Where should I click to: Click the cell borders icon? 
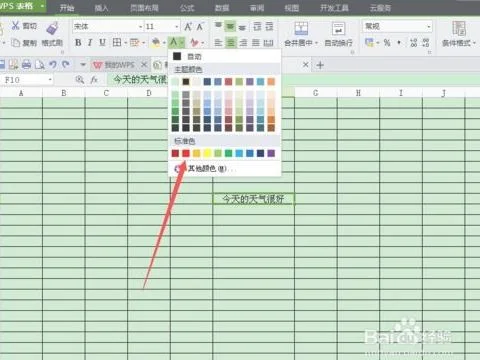117,42
